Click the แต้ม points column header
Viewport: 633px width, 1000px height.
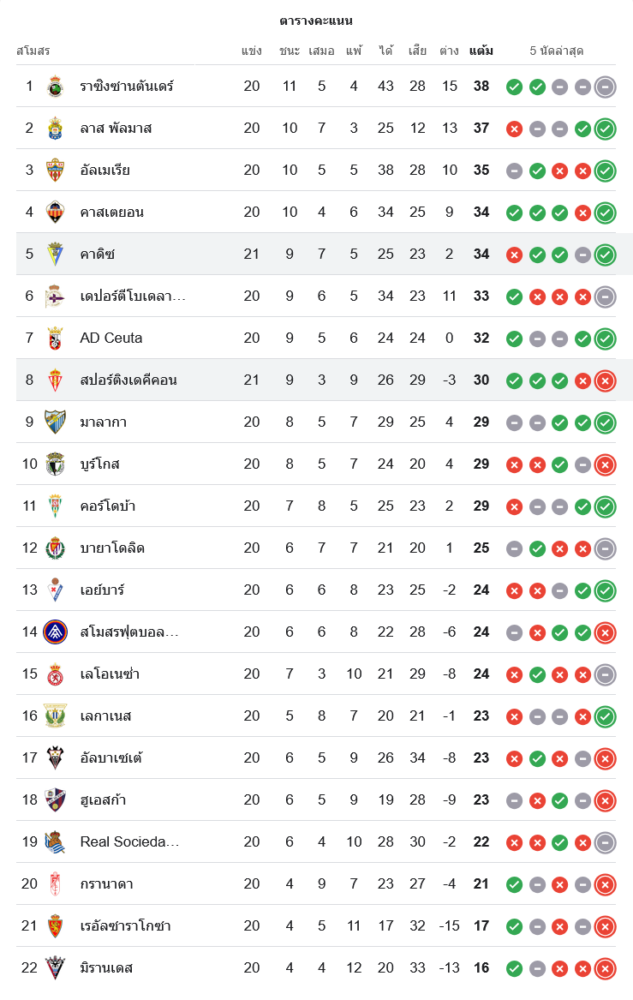(481, 50)
